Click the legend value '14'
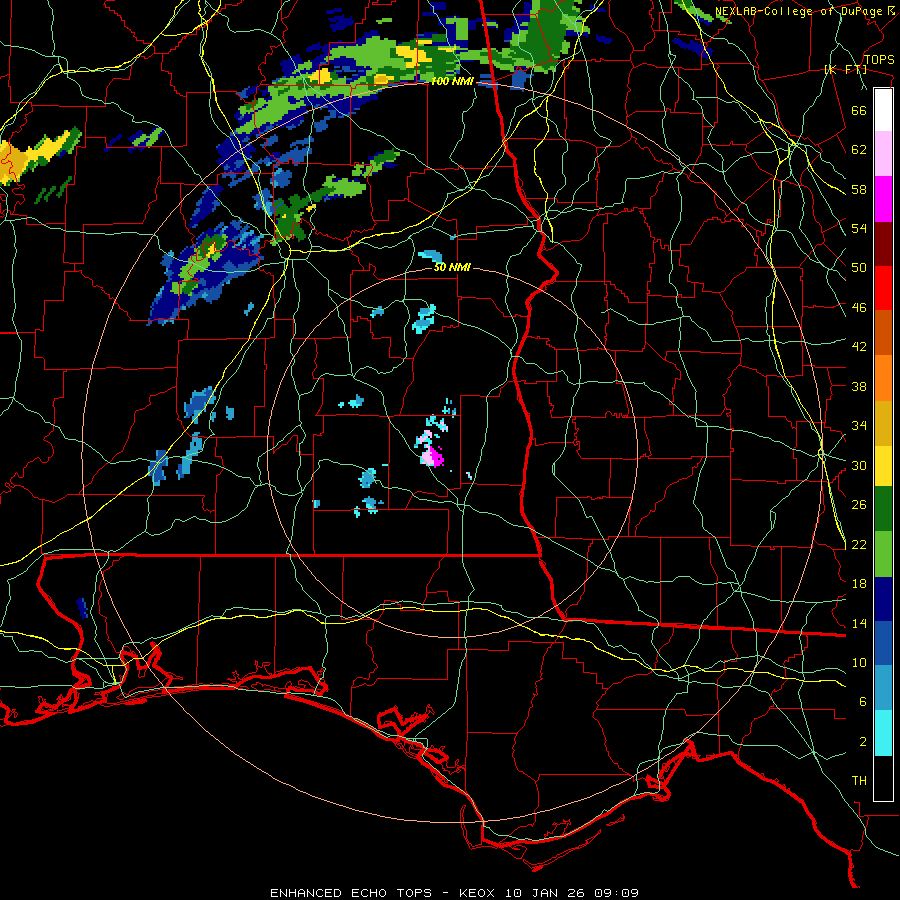This screenshot has height=900, width=900. pos(859,623)
